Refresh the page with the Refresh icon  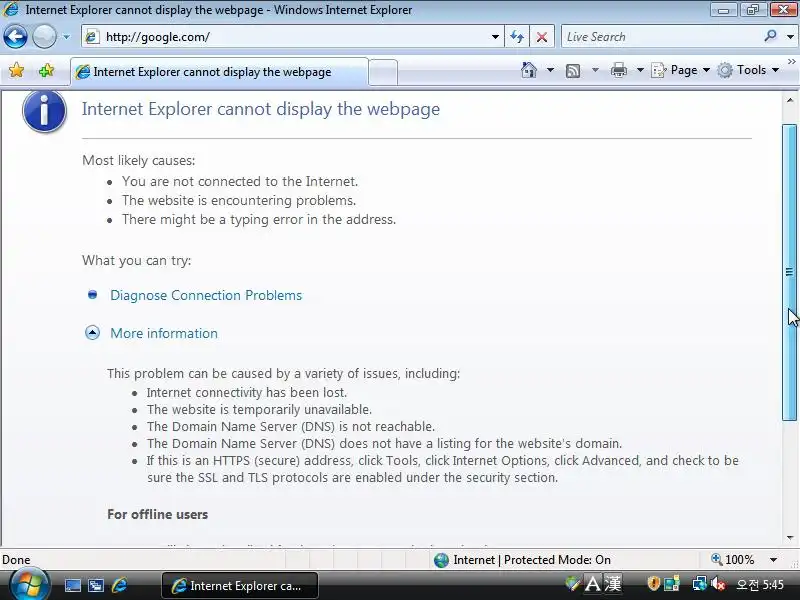[x=517, y=37]
